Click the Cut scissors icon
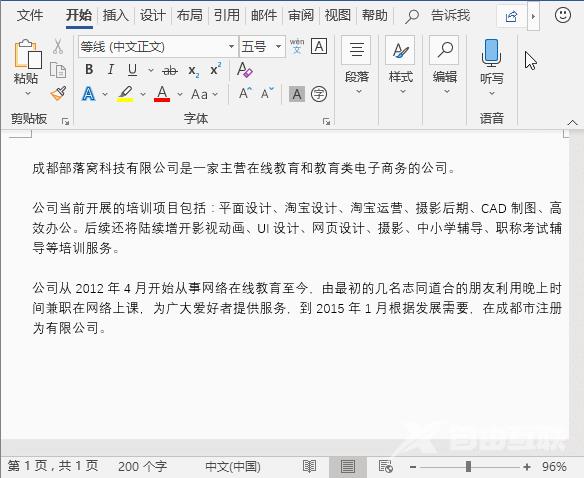Viewport: 584px width, 478px height. 58,46
